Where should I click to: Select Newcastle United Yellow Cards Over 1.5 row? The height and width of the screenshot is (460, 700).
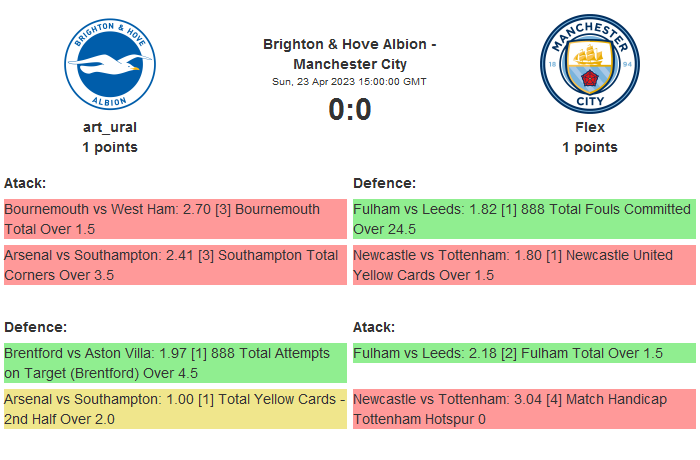523,265
